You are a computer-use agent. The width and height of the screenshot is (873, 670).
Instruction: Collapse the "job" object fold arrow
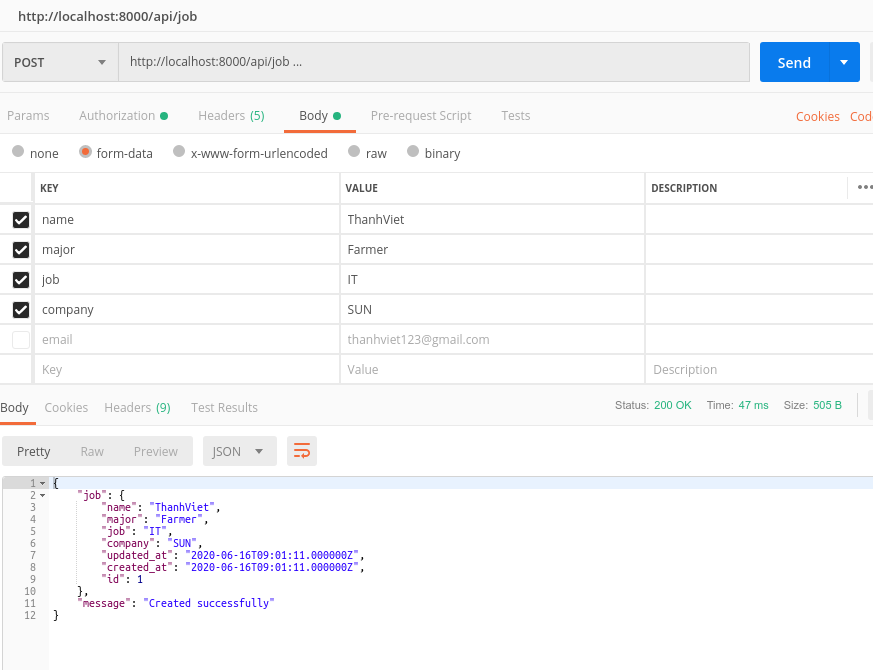click(42, 496)
